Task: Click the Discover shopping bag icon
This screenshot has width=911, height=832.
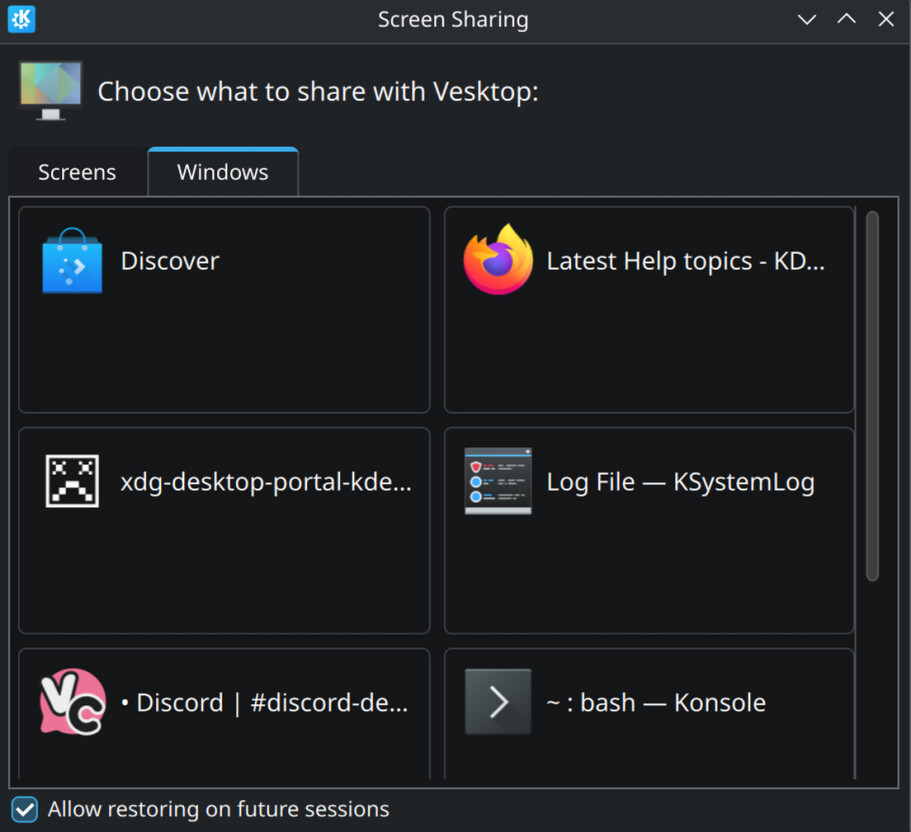Action: [72, 261]
